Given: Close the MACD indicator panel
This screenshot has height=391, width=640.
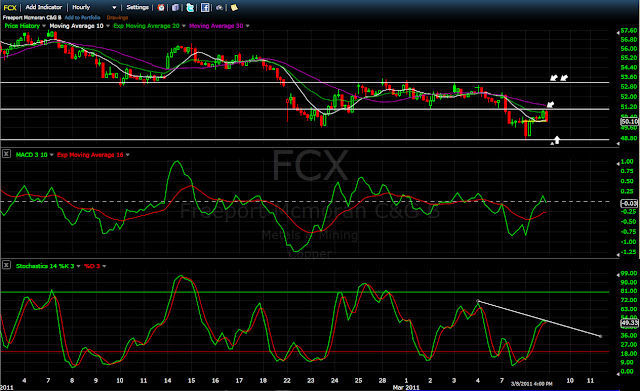Looking at the screenshot, I should 6,154.
